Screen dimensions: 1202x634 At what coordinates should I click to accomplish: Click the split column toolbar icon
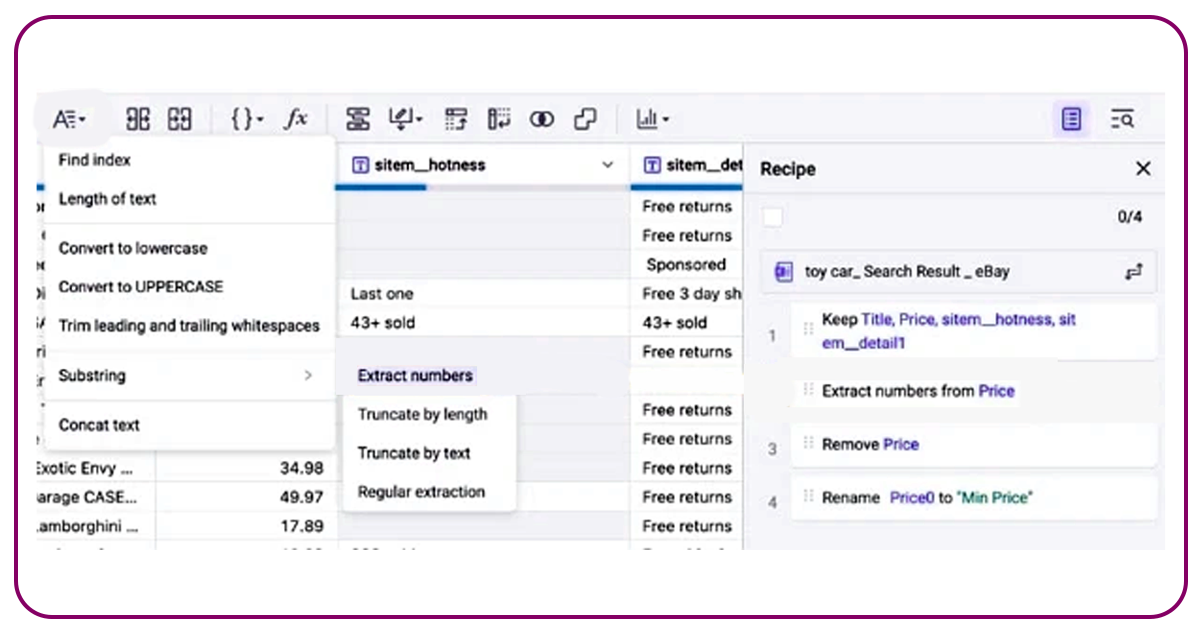[138, 120]
